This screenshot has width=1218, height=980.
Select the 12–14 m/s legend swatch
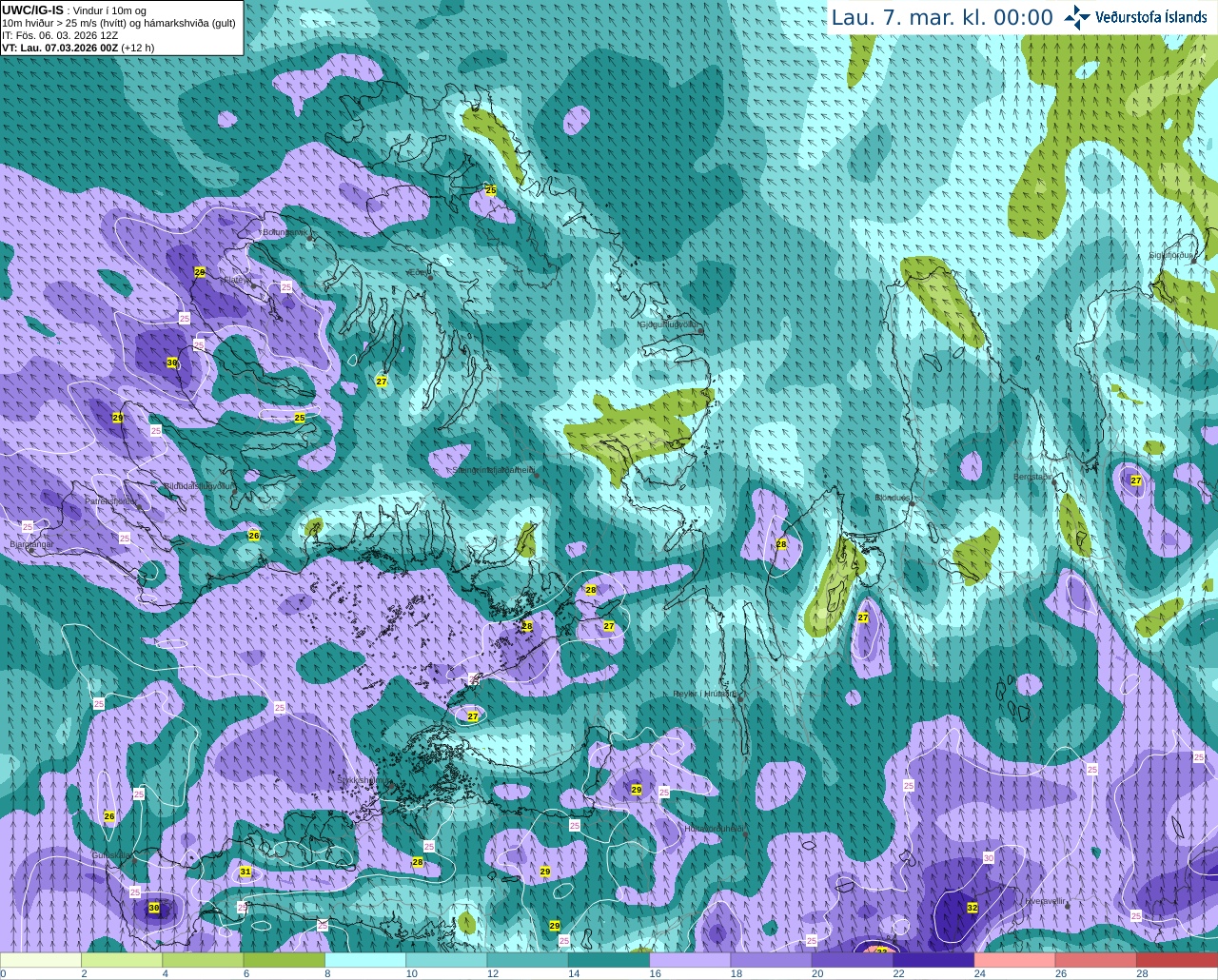528,960
